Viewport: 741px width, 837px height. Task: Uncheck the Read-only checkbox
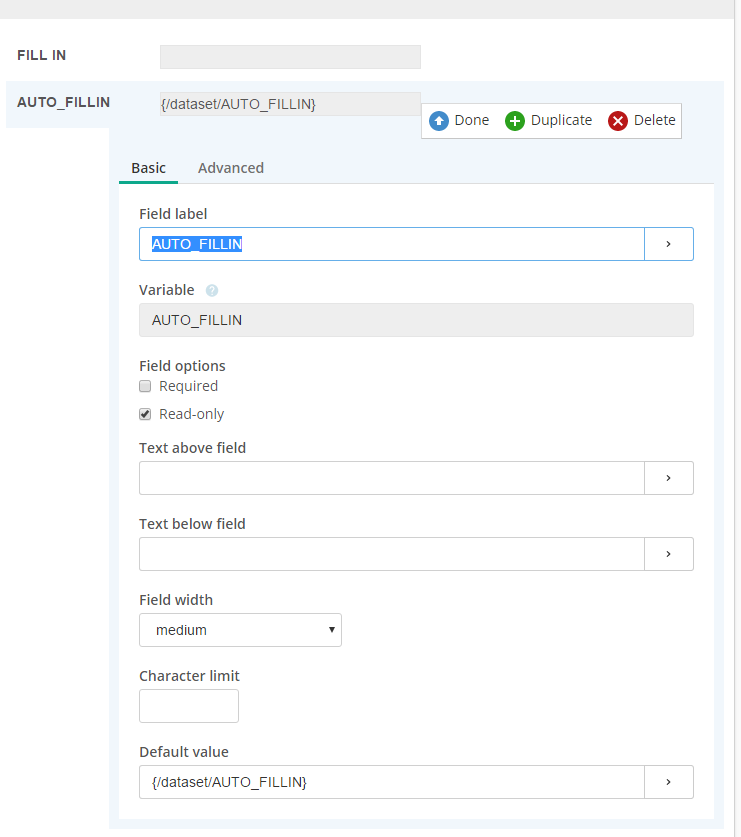coord(145,414)
